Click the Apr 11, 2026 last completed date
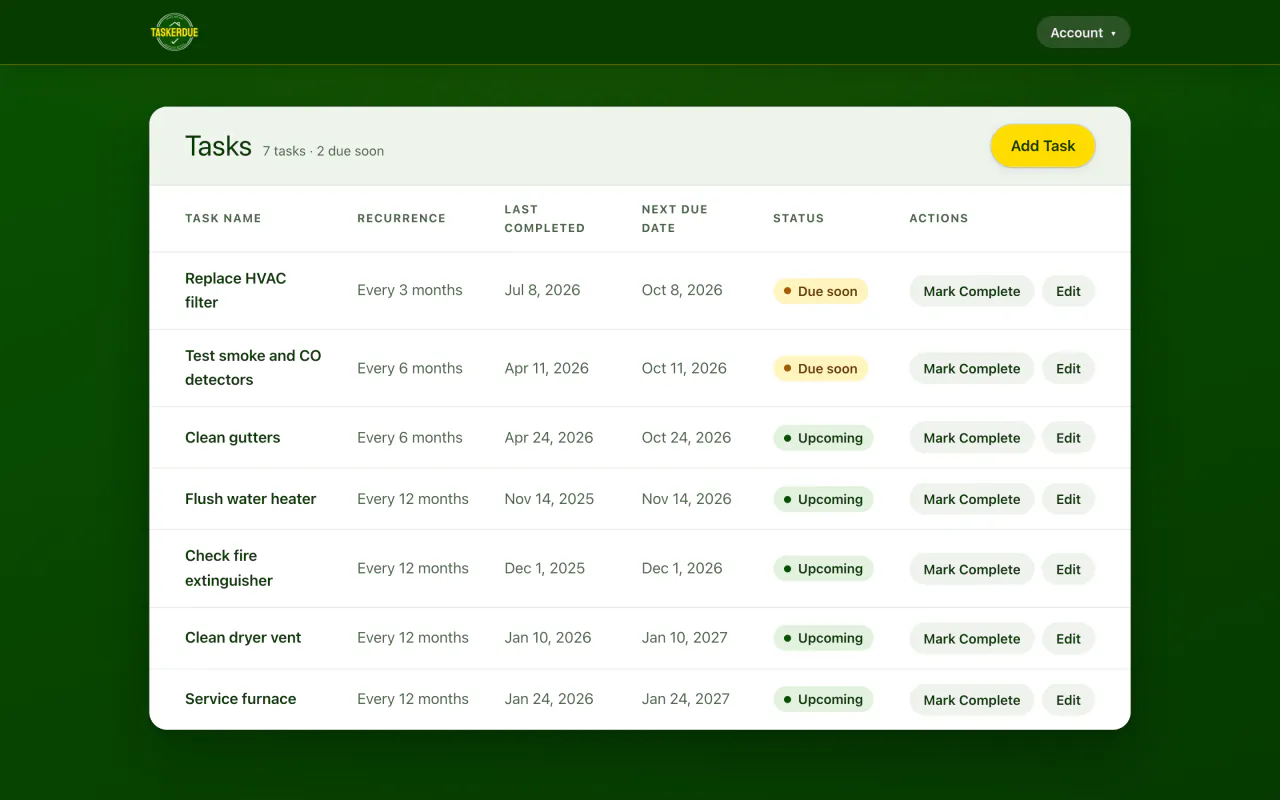 click(546, 368)
